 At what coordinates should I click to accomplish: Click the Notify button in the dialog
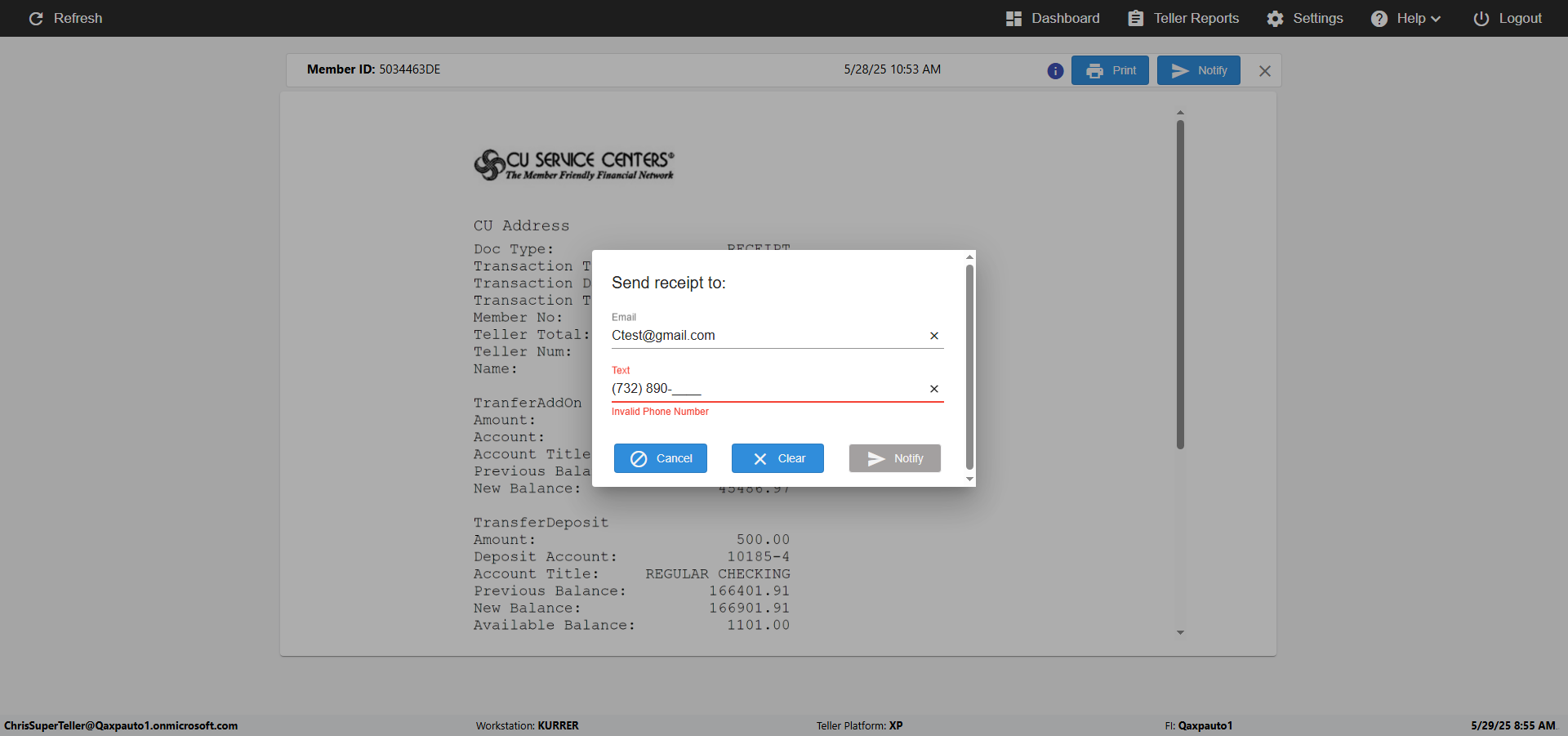click(895, 458)
